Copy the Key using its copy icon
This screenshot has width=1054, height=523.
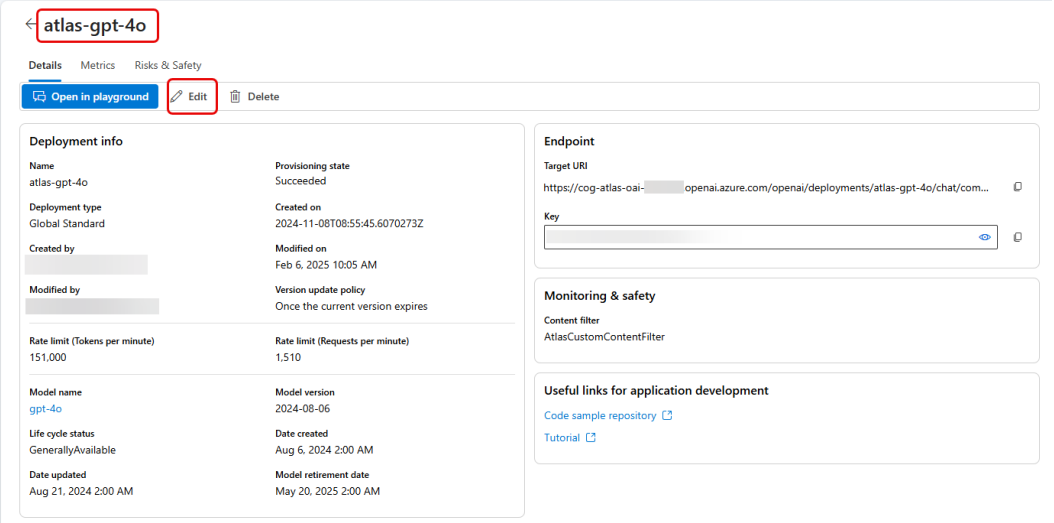pyautogui.click(x=1018, y=237)
